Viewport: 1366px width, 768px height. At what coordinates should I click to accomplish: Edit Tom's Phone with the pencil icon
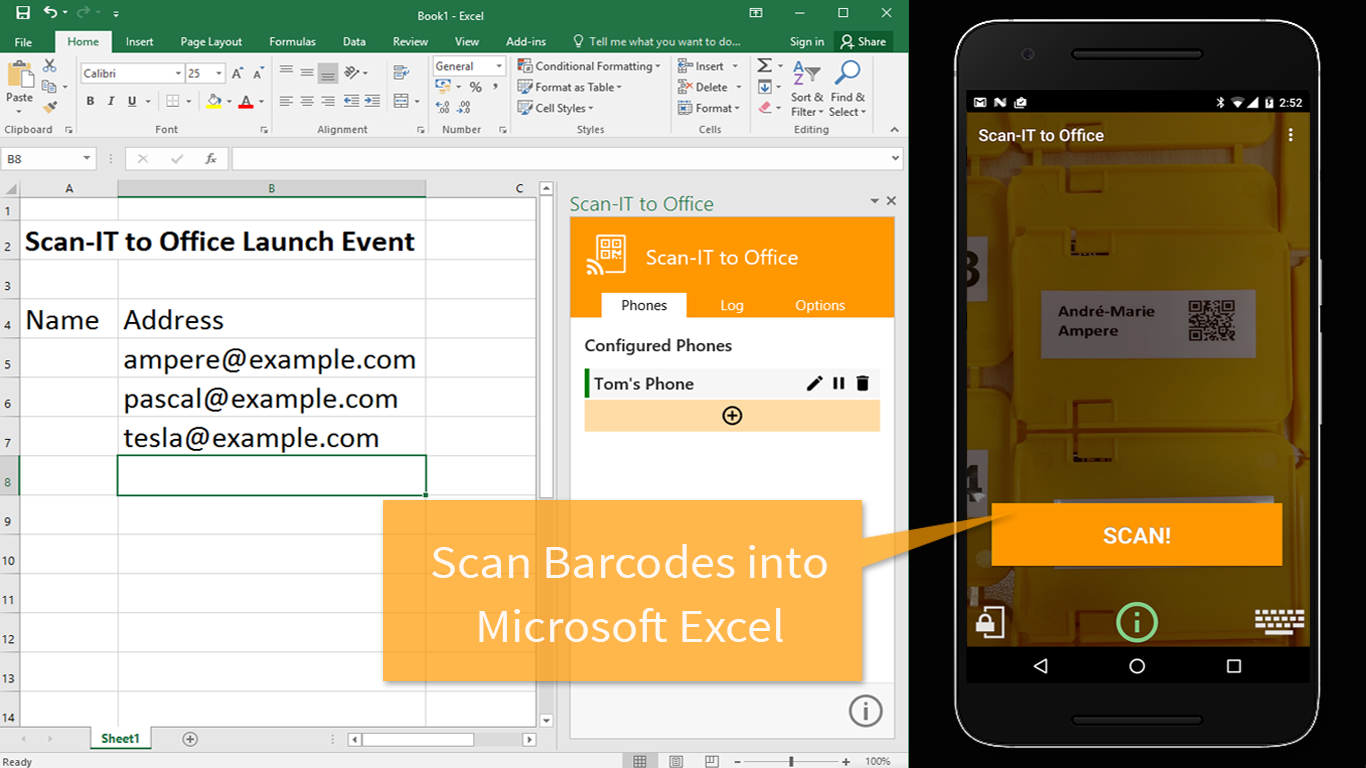click(814, 383)
